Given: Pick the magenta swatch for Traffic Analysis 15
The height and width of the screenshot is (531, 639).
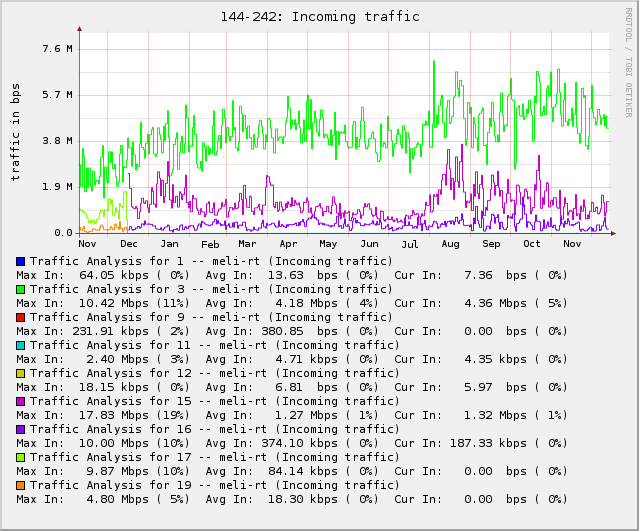Looking at the screenshot, I should [21, 401].
